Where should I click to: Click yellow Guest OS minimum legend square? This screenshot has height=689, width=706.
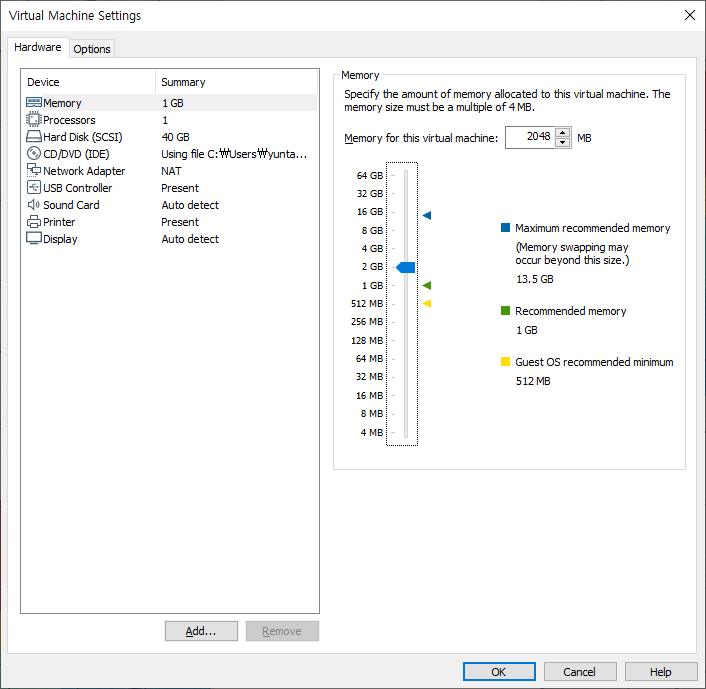tap(505, 361)
